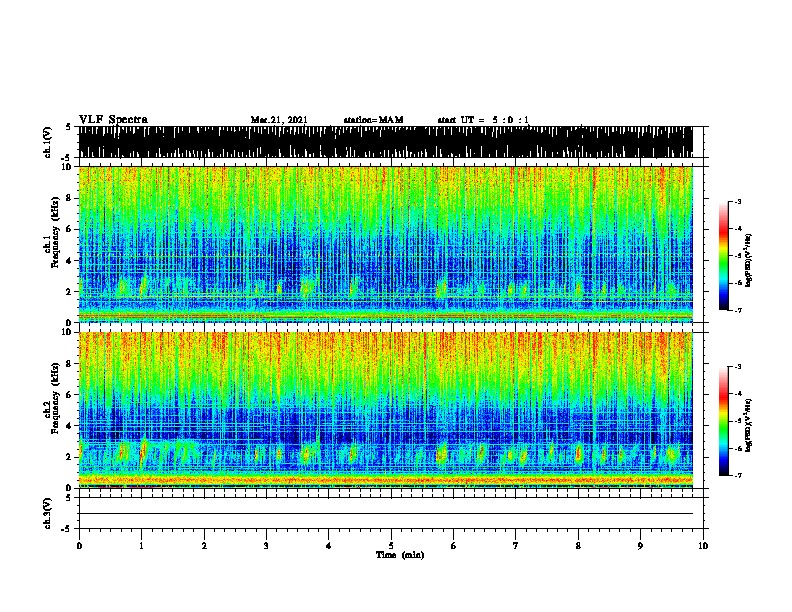Click the 'Time (min)' axis label
The width and height of the screenshot is (792, 612).
400,555
